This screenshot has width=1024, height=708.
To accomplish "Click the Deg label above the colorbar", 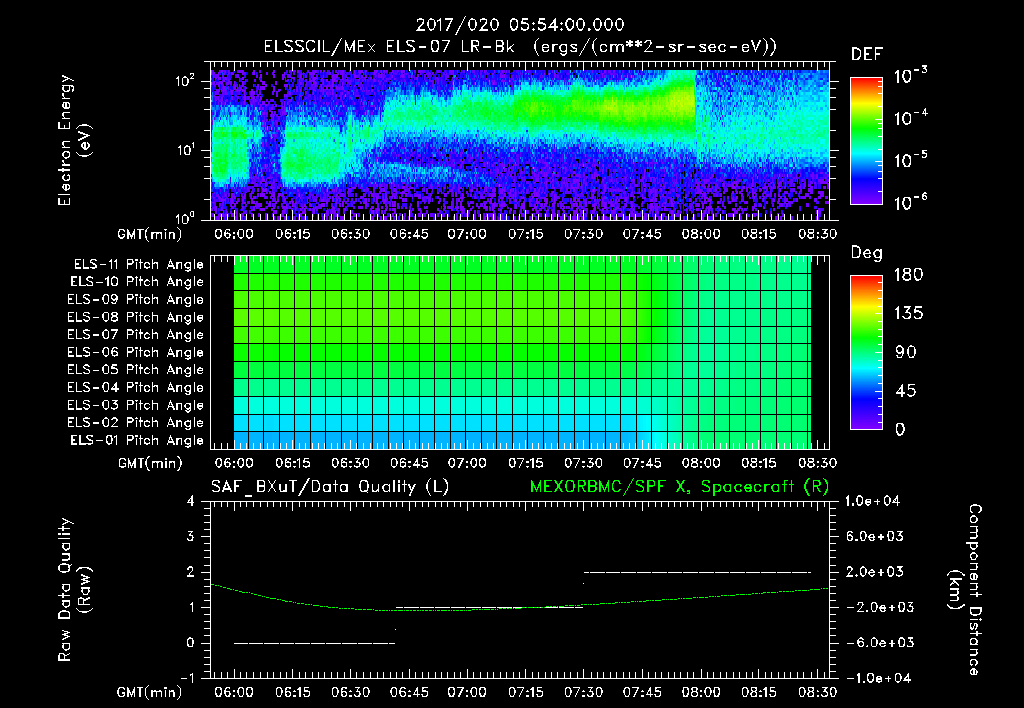I will click(x=867, y=253).
